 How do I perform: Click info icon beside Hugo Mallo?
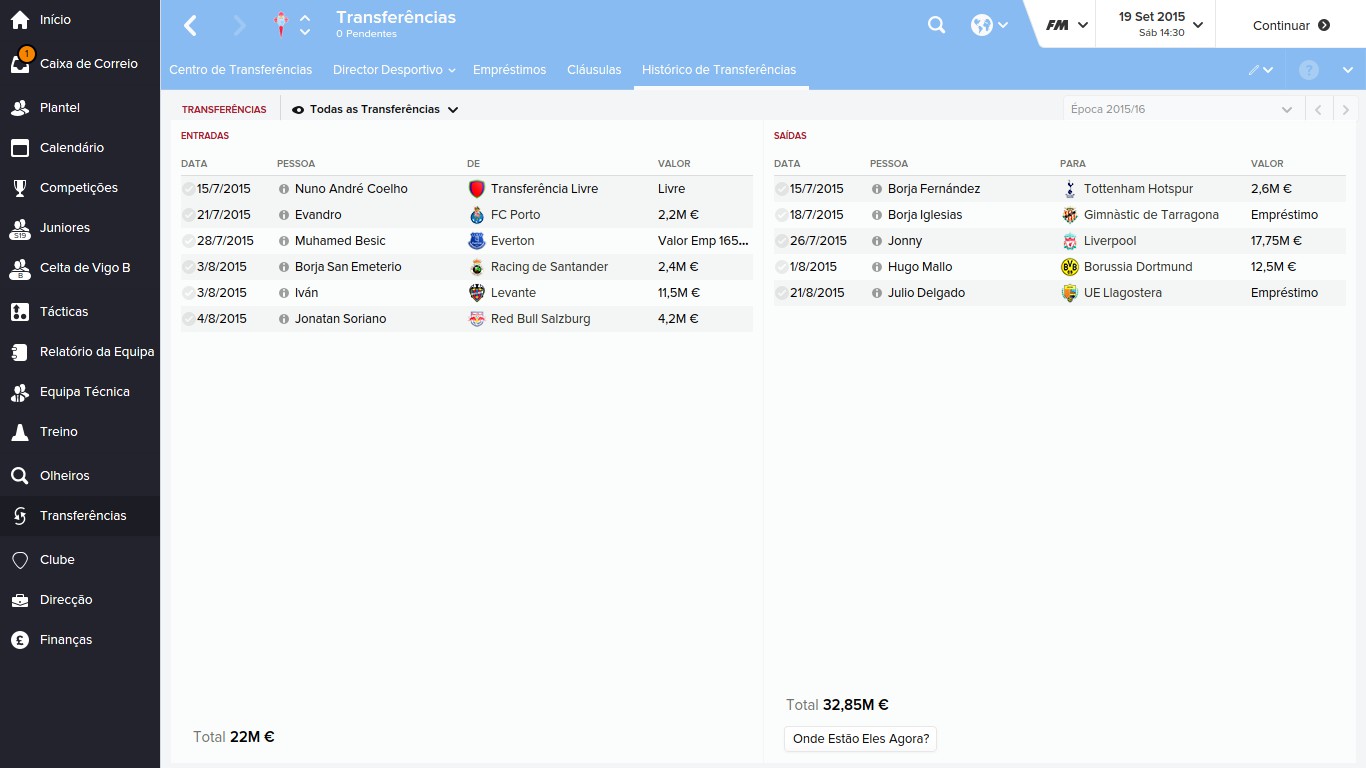[x=877, y=267]
